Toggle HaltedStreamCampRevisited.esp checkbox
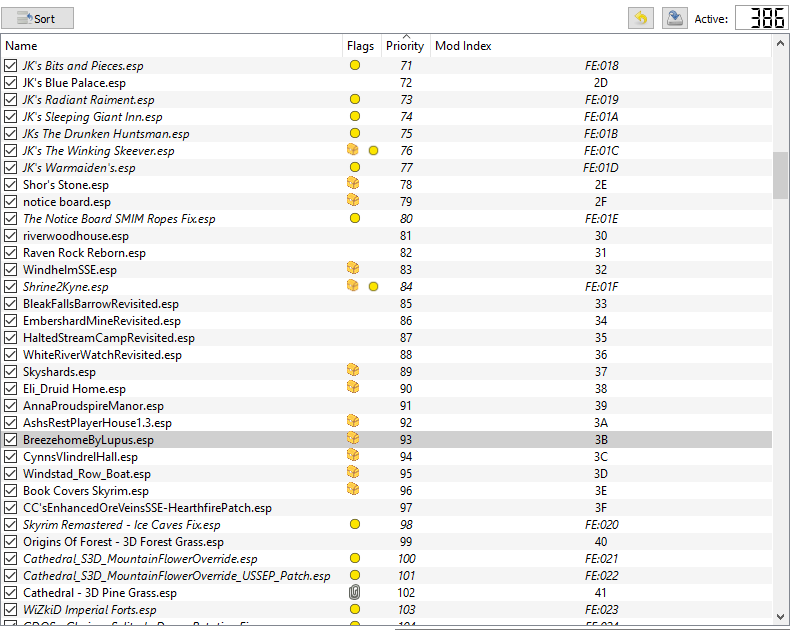The width and height of the screenshot is (790, 630). pos(10,338)
